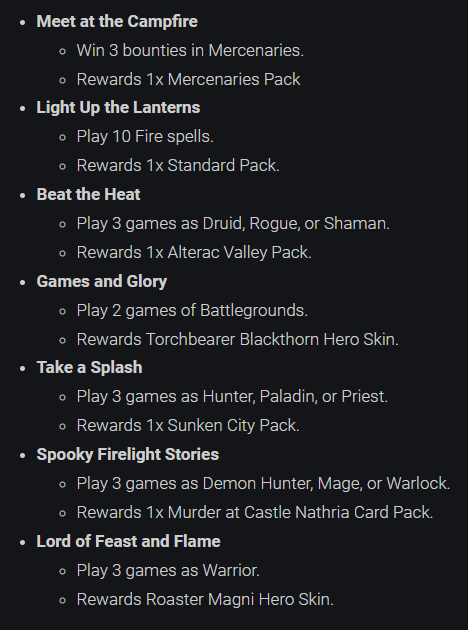This screenshot has width=468, height=630.
Task: Select 'Play 3 games as Demon Hunter' line
Action: (263, 483)
